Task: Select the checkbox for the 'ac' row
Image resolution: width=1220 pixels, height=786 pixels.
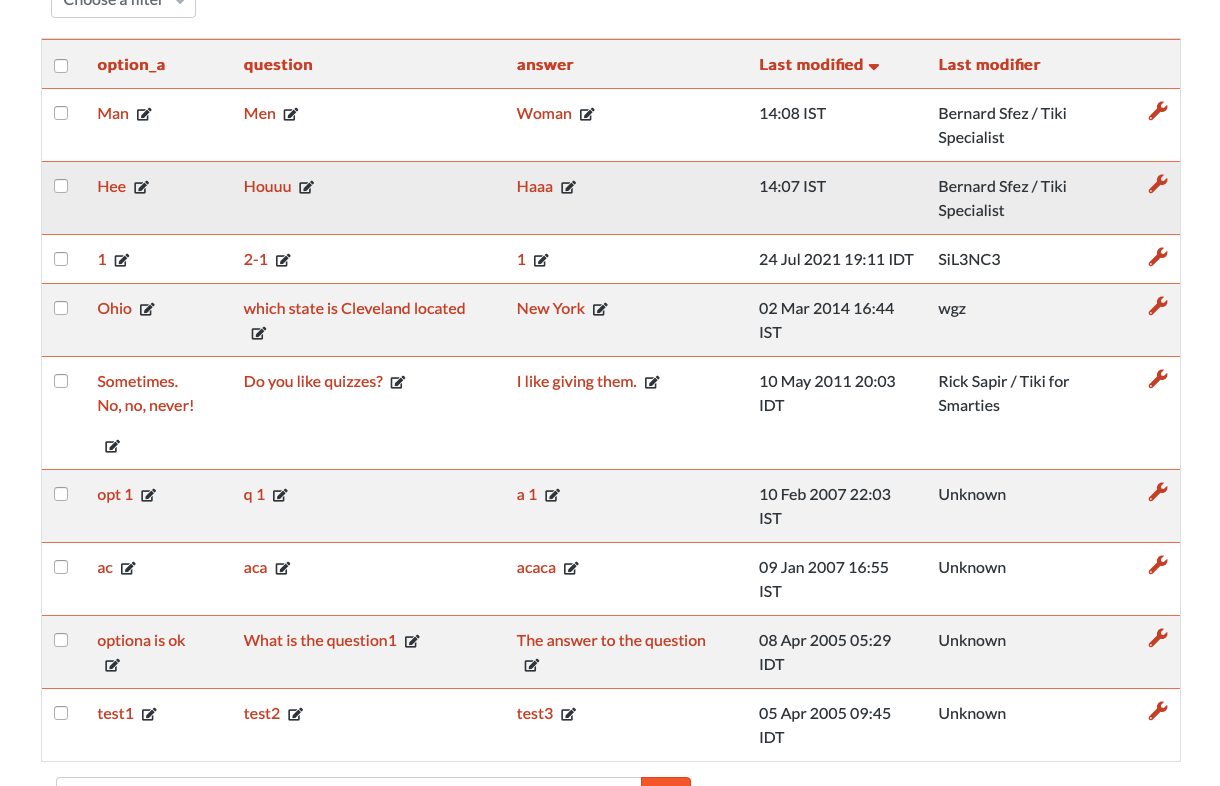Action: coord(61,567)
